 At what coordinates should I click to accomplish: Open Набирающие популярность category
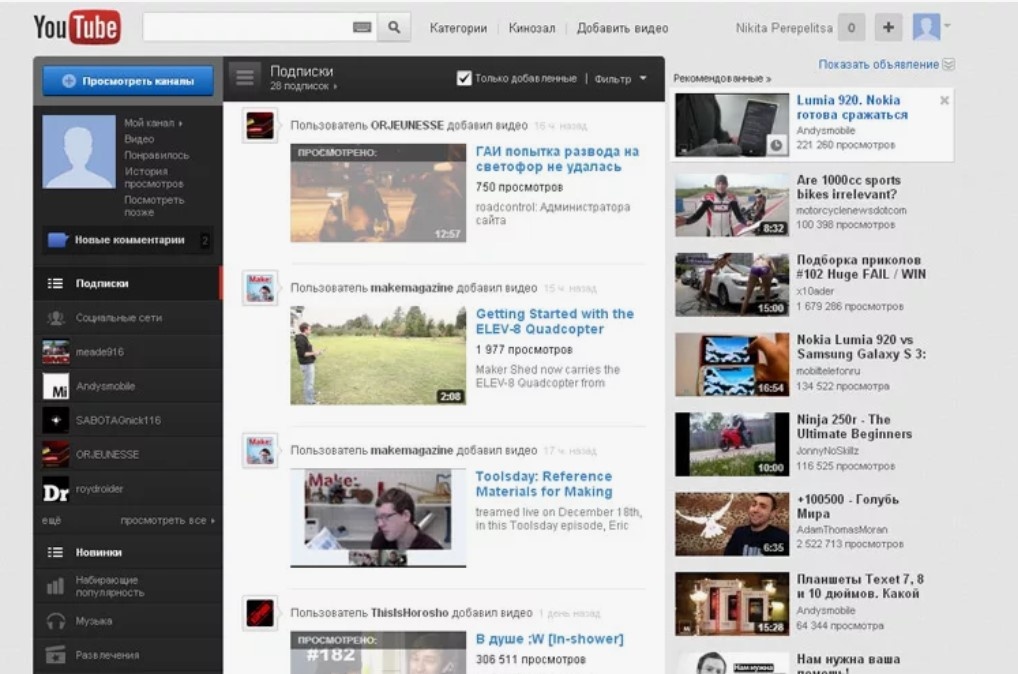[x=128, y=586]
